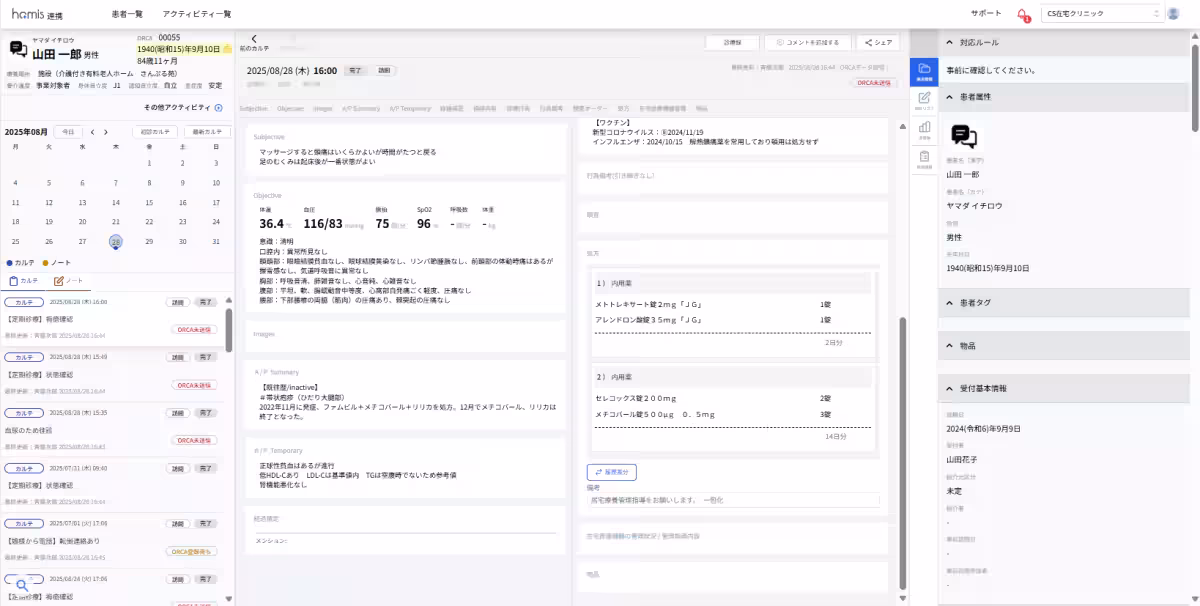Collapse the 対応ルール section

948,43
